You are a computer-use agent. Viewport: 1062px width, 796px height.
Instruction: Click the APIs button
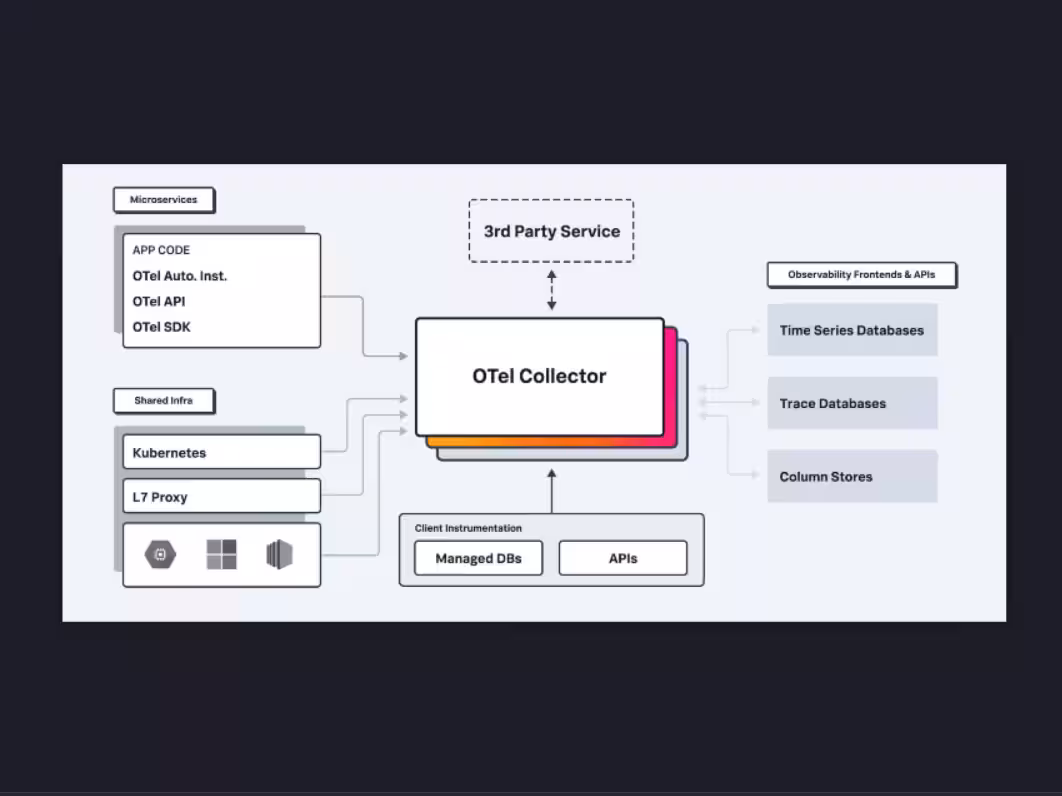click(623, 558)
